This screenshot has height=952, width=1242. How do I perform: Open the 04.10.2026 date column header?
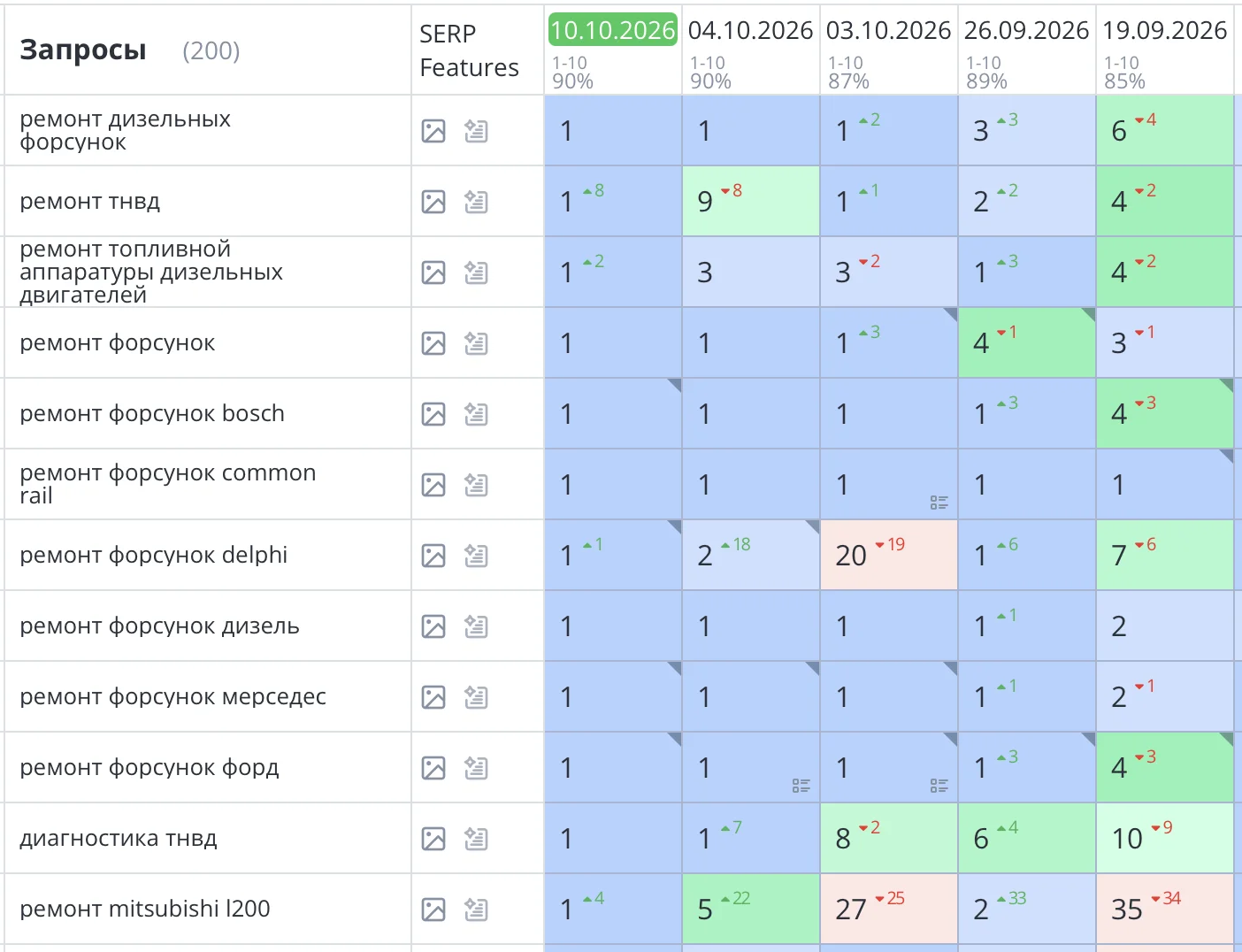750,30
